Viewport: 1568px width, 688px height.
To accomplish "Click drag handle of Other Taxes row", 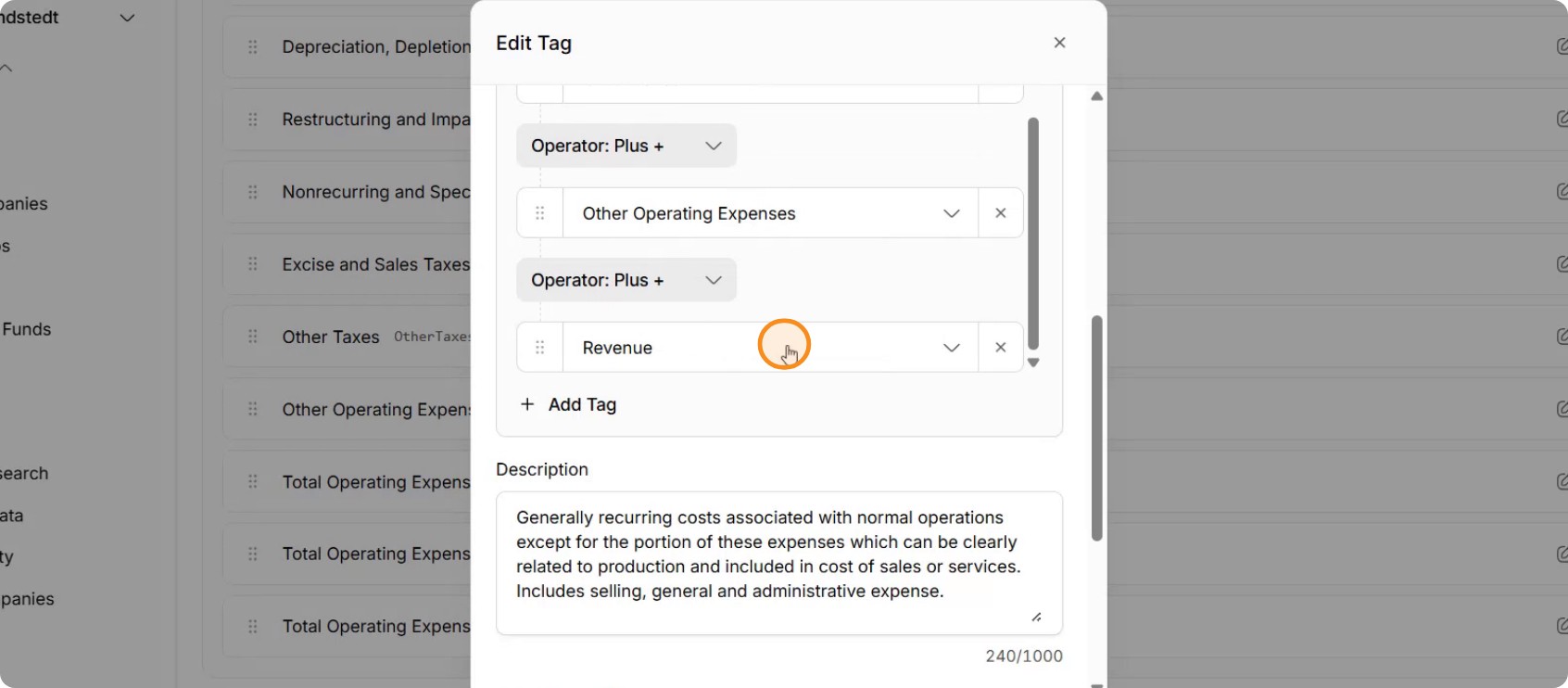I will (253, 337).
